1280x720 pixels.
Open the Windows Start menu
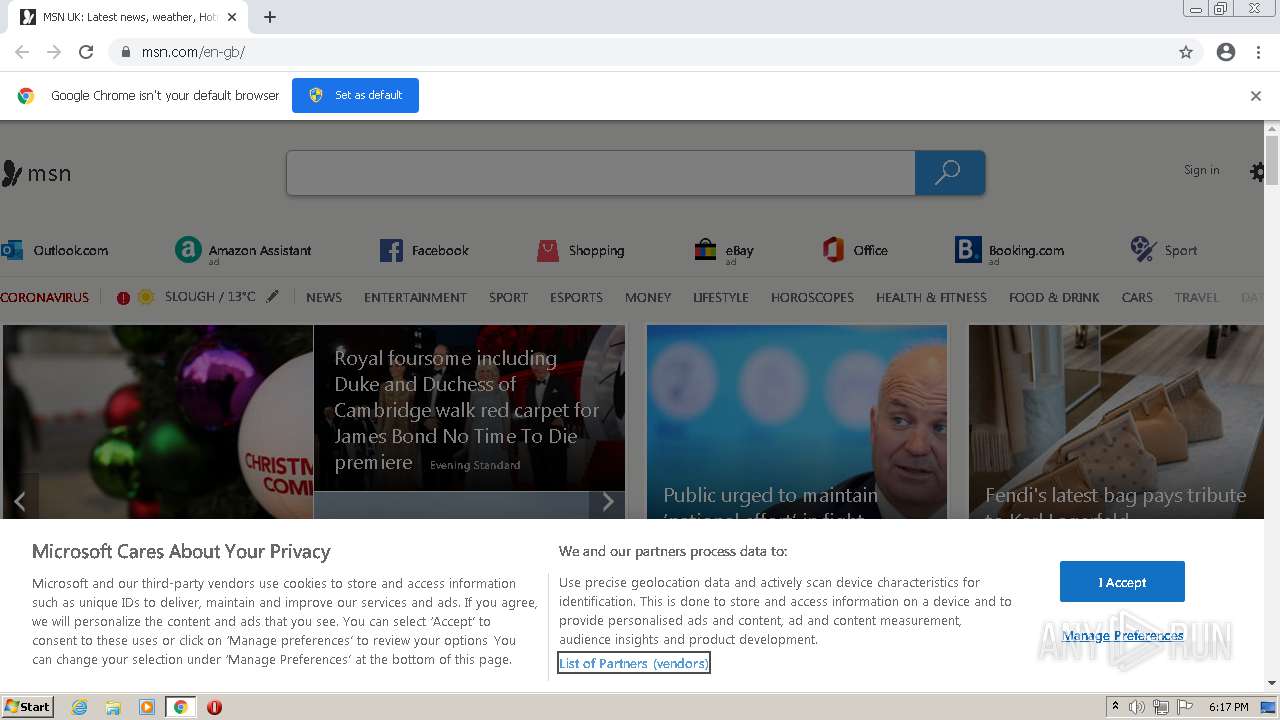pos(27,706)
